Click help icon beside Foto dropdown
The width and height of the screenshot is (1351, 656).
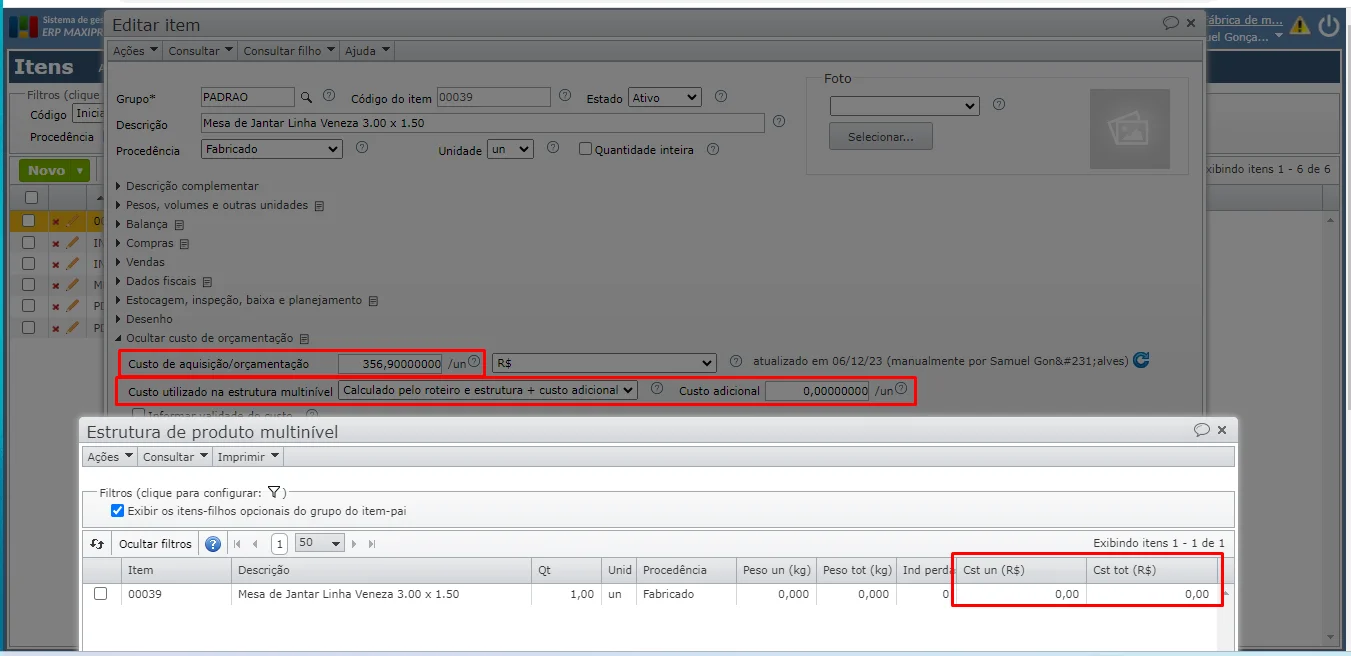point(998,104)
